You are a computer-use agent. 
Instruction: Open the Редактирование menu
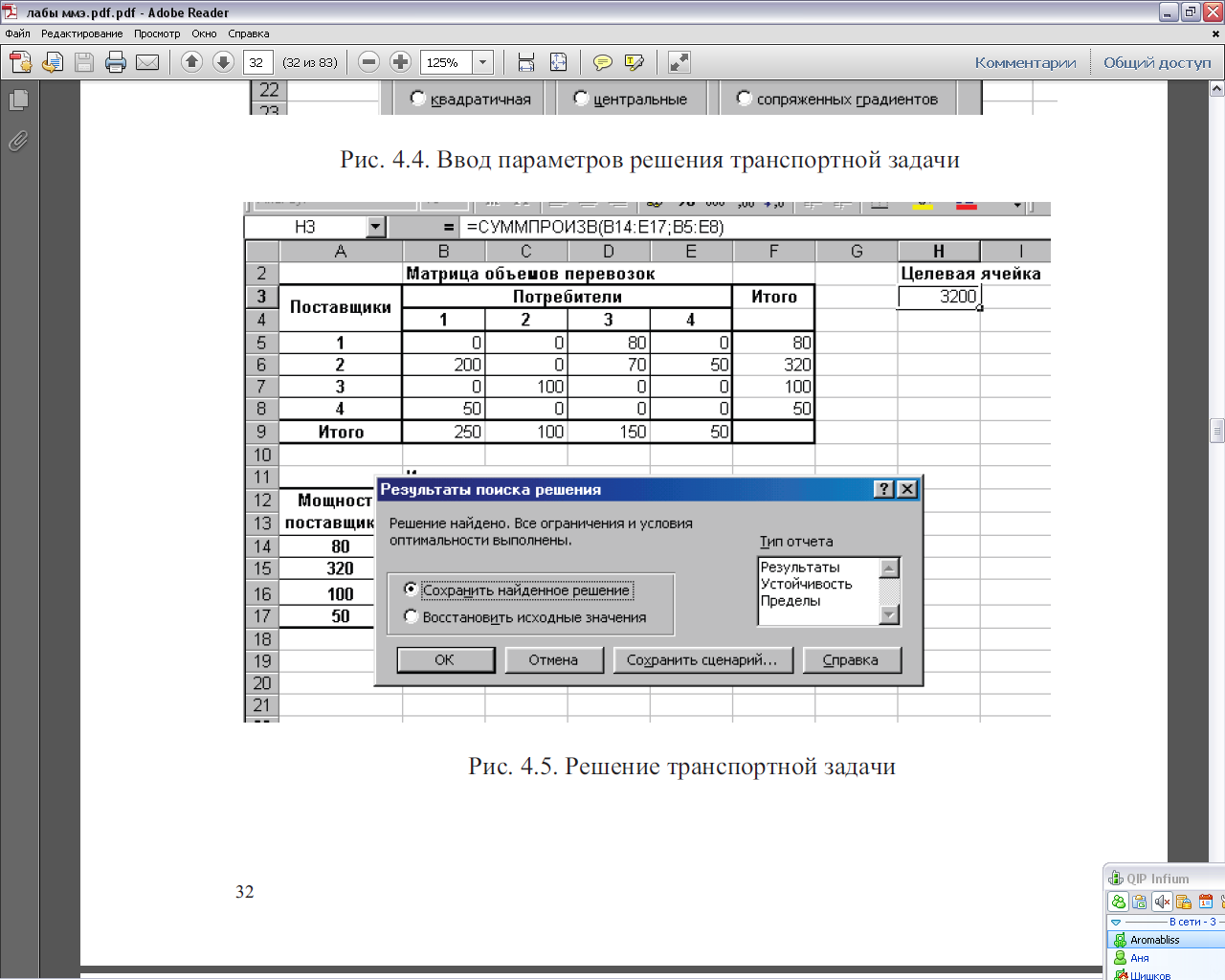click(81, 33)
